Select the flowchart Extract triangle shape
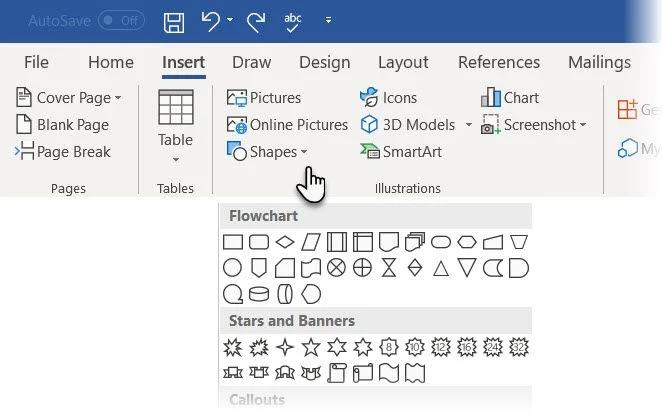This screenshot has width=663, height=413. pyautogui.click(x=441, y=269)
